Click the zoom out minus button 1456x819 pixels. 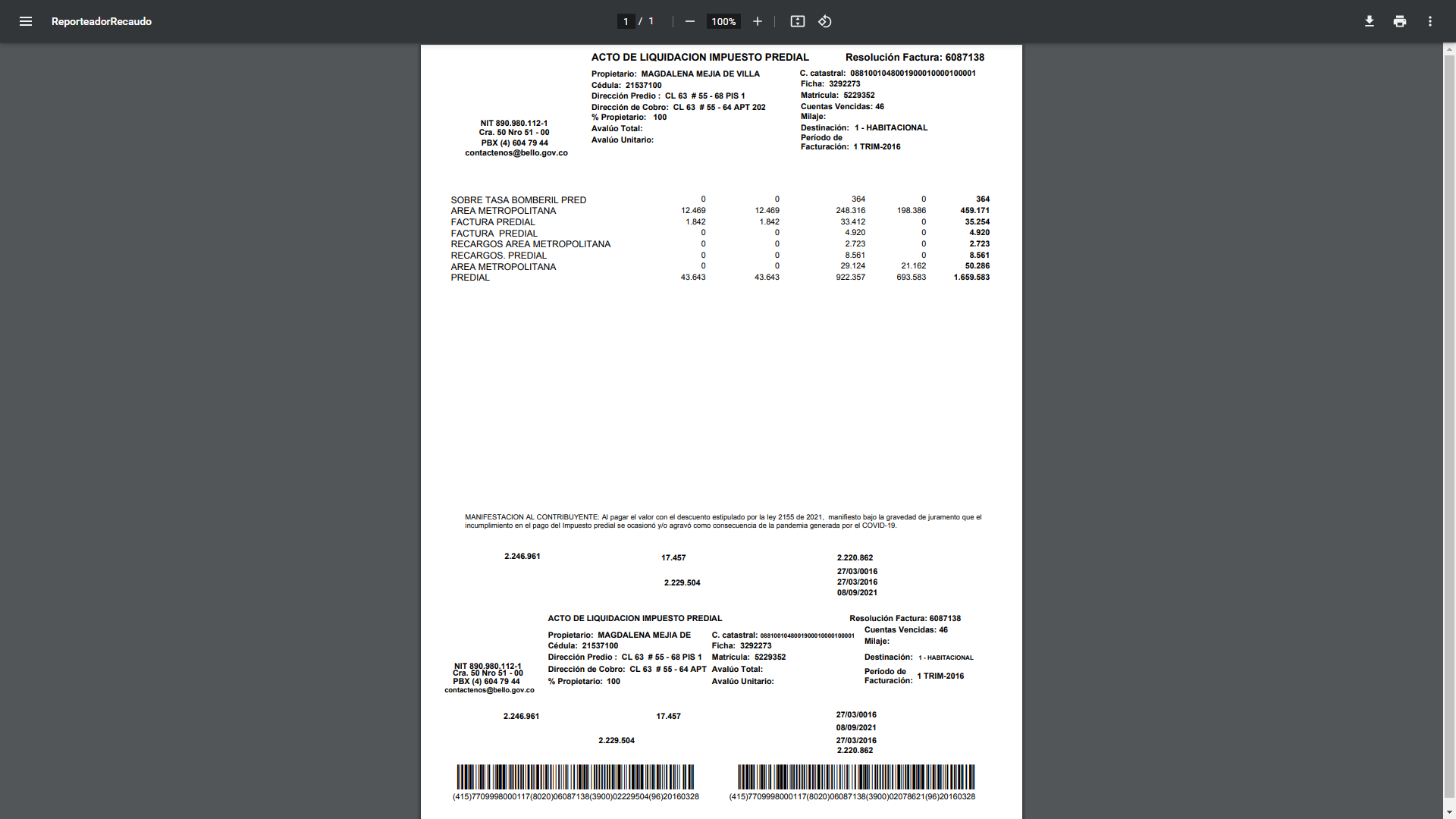click(689, 21)
